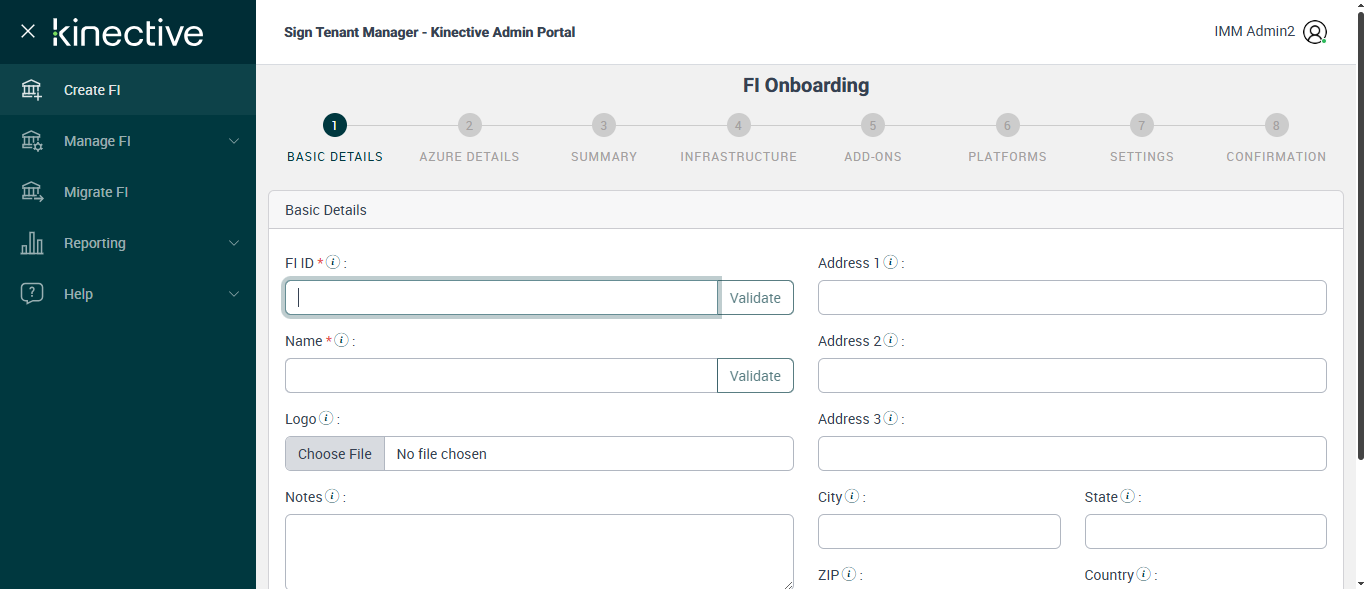The height and width of the screenshot is (589, 1366).
Task: Close the sidebar with X icon
Action: (x=28, y=31)
